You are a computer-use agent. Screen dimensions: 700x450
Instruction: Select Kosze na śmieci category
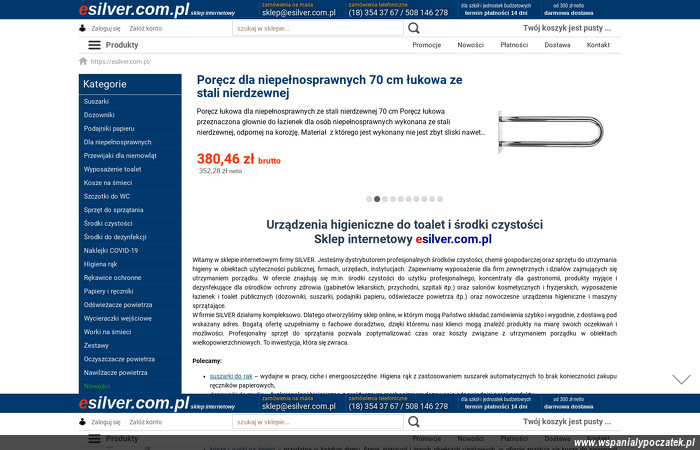[x=108, y=183]
